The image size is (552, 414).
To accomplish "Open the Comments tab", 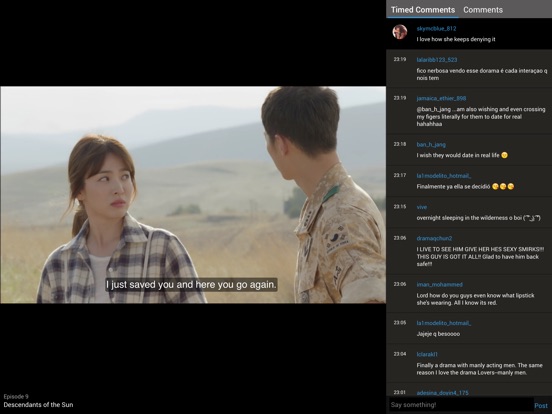I will tap(483, 10).
